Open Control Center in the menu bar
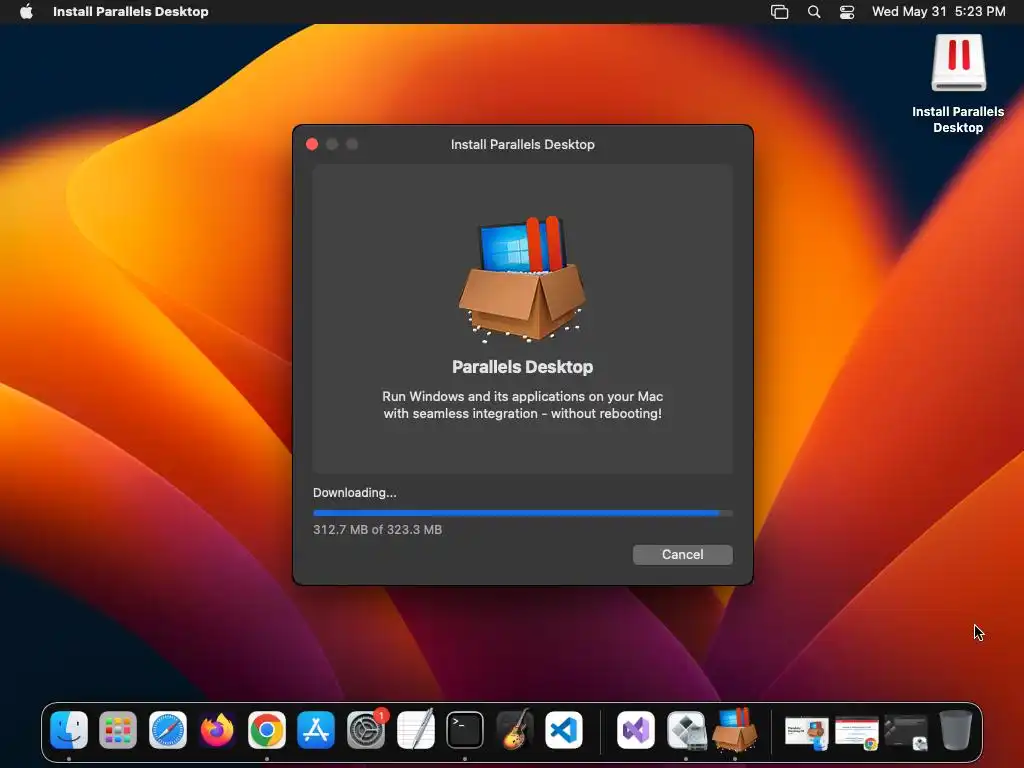This screenshot has height=768, width=1024. tap(847, 12)
